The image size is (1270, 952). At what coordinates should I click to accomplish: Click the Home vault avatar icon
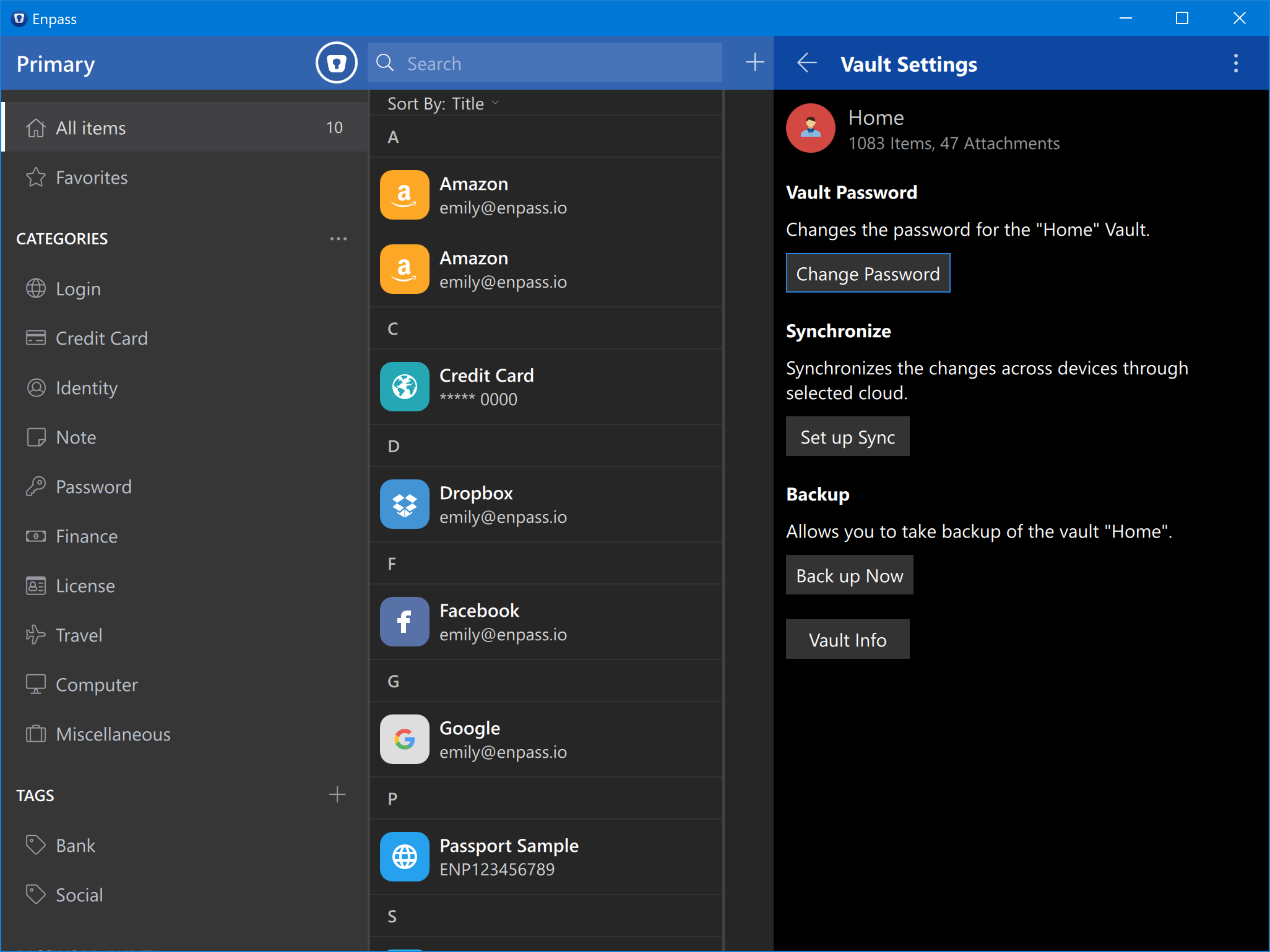coord(810,128)
